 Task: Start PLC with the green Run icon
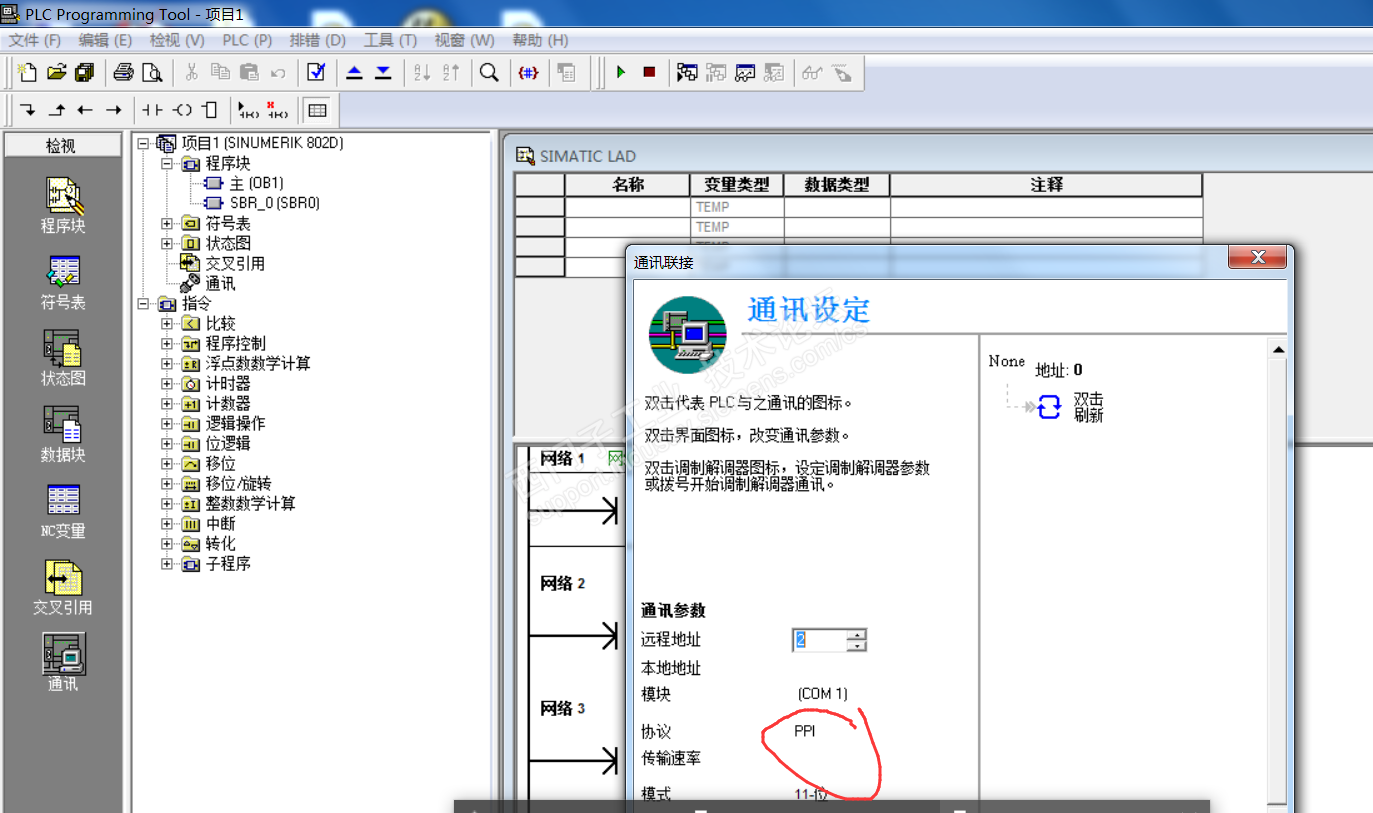tap(621, 72)
